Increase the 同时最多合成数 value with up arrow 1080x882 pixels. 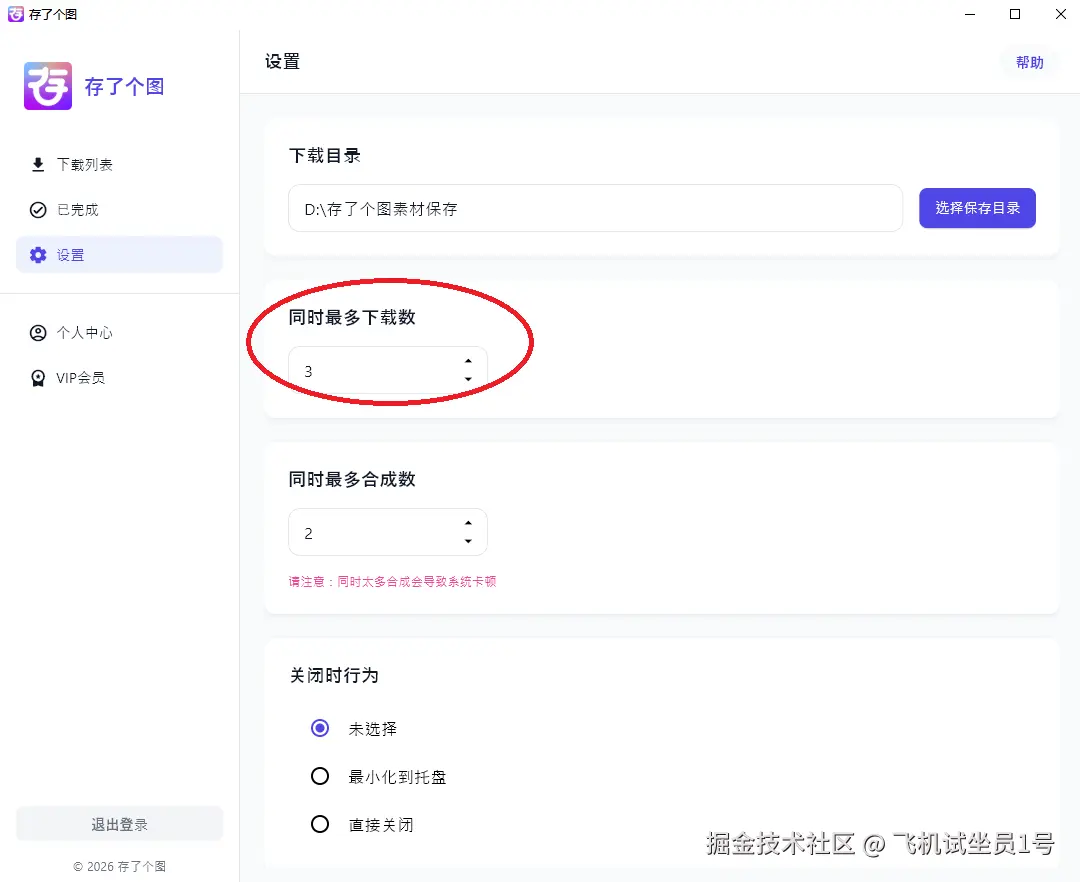tap(468, 523)
